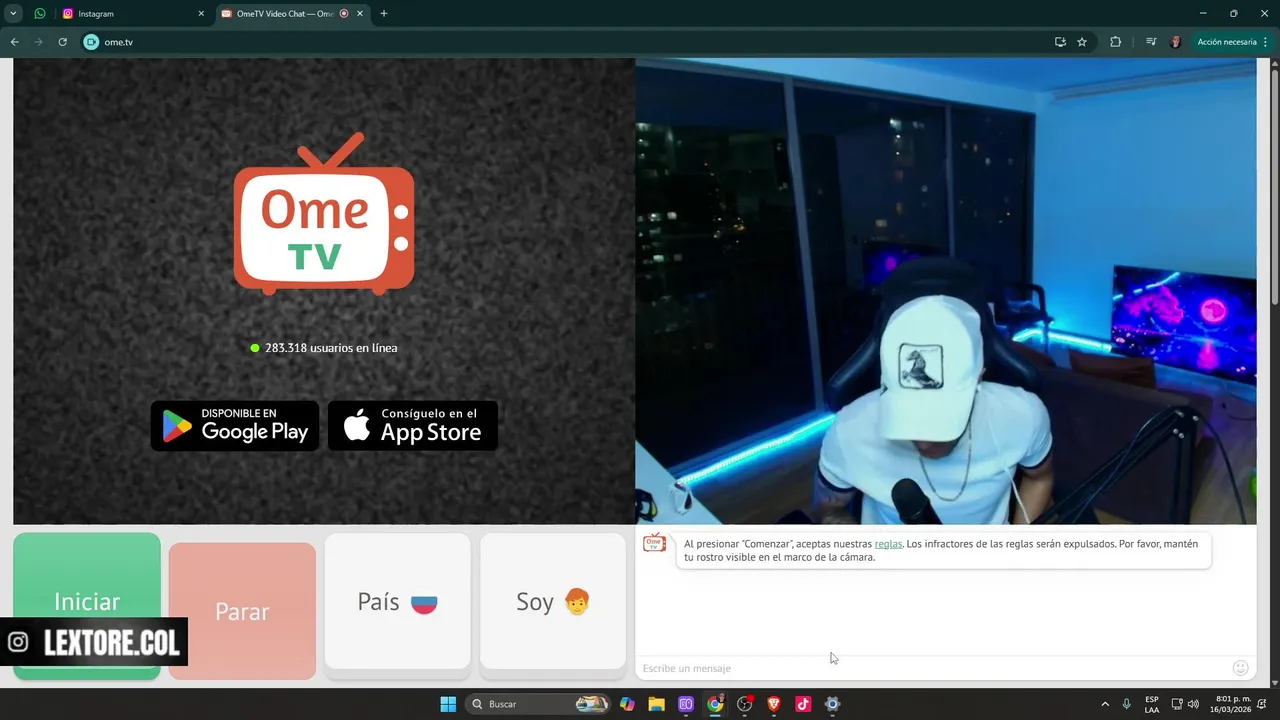The height and width of the screenshot is (720, 1280).
Task: Open the Chrome profile avatar
Action: [1176, 42]
